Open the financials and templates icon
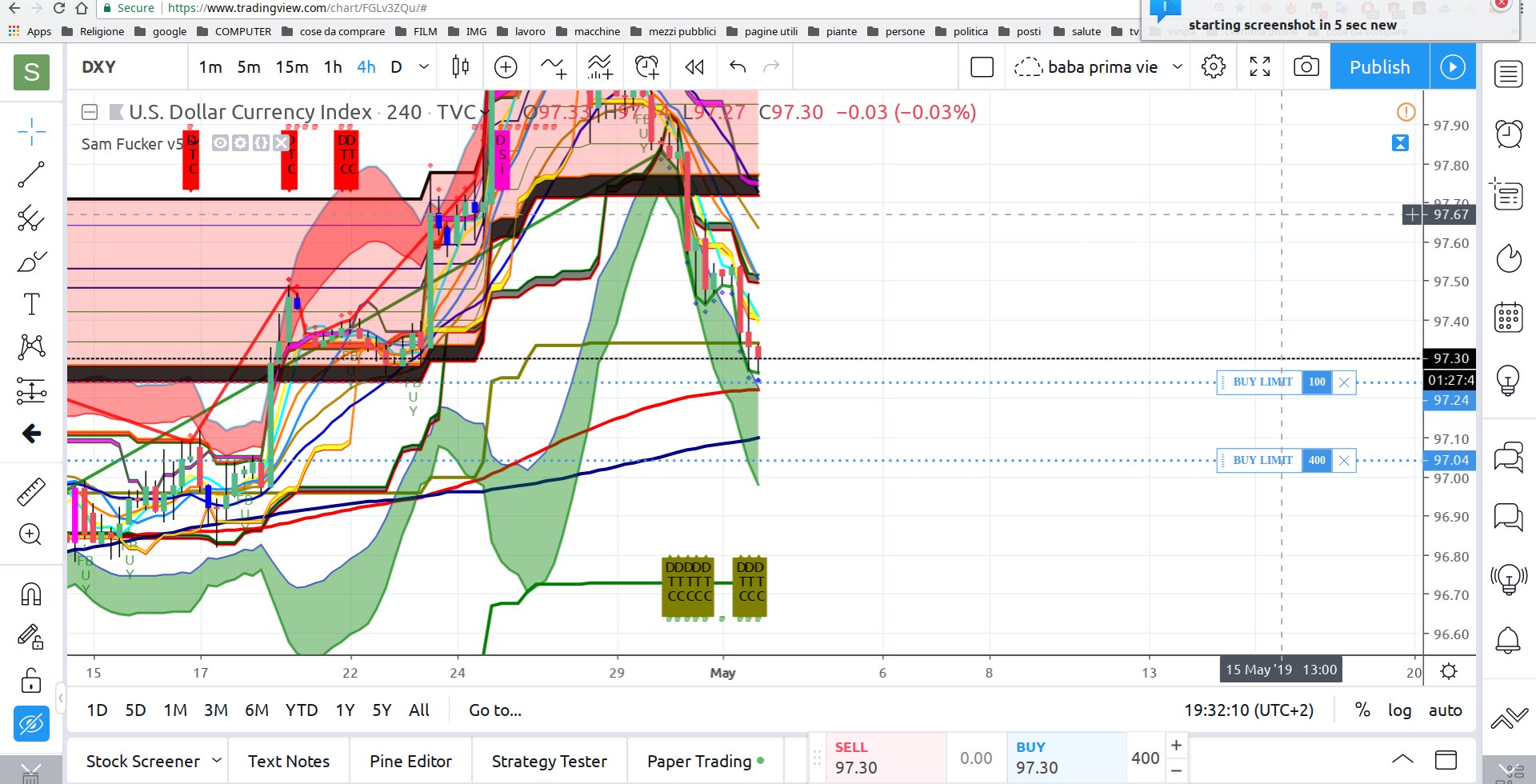Screen dimensions: 1536x784 click(599, 67)
